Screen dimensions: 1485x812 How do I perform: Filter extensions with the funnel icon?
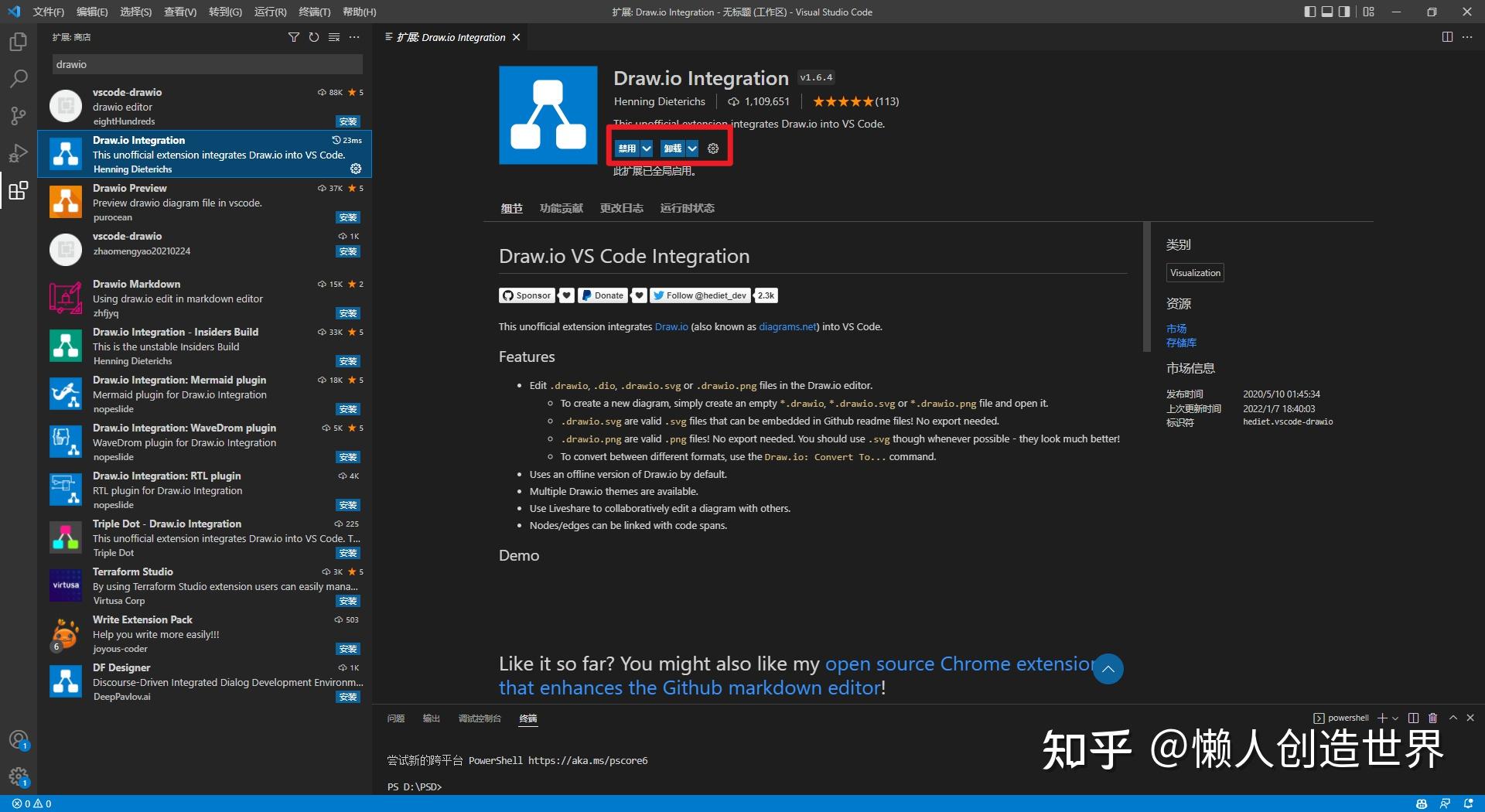(x=294, y=37)
